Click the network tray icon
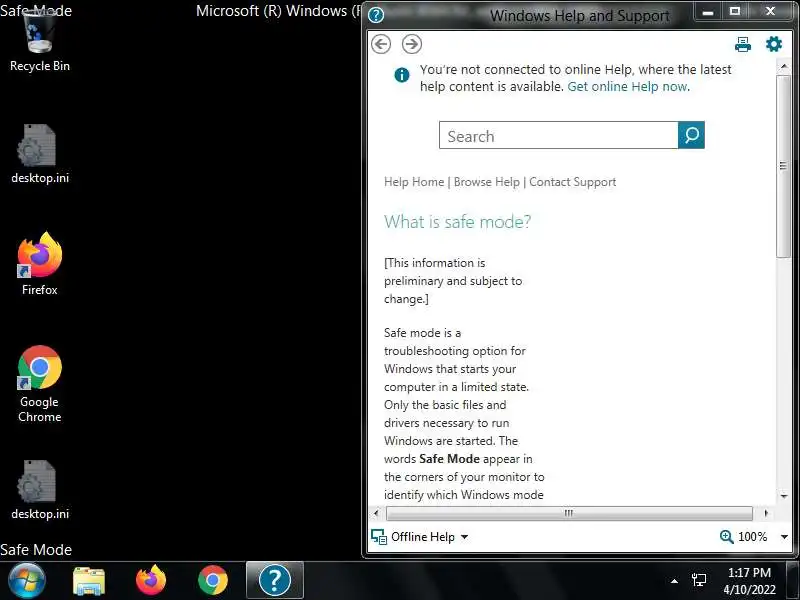Image resolution: width=800 pixels, height=600 pixels. point(699,580)
